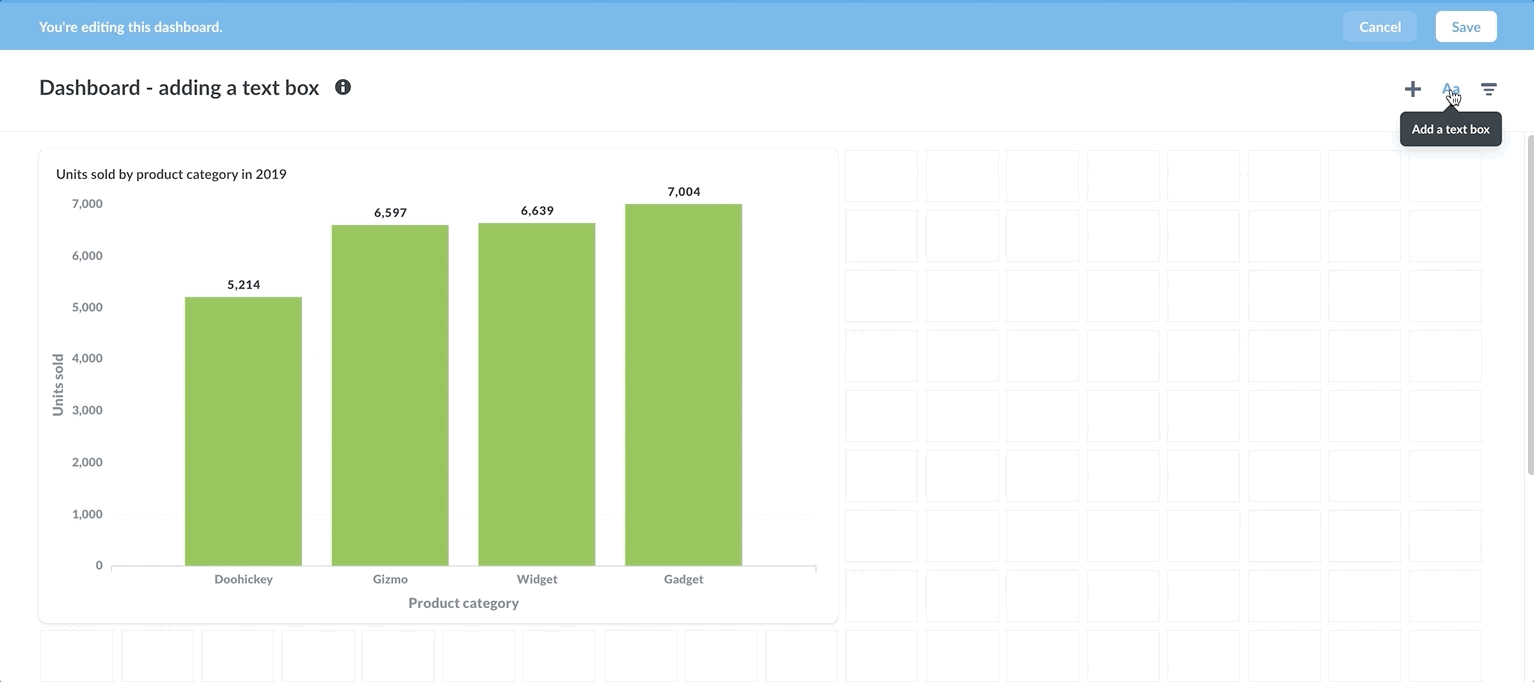The image size is (1534, 682).
Task: Click the 7,004 value label above the Gadget bar
Action: coord(683,191)
